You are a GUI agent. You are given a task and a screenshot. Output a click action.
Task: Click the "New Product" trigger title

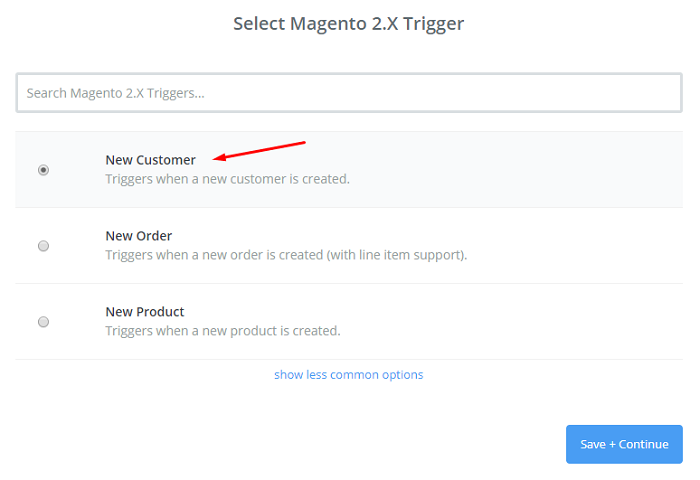pyautogui.click(x=145, y=312)
